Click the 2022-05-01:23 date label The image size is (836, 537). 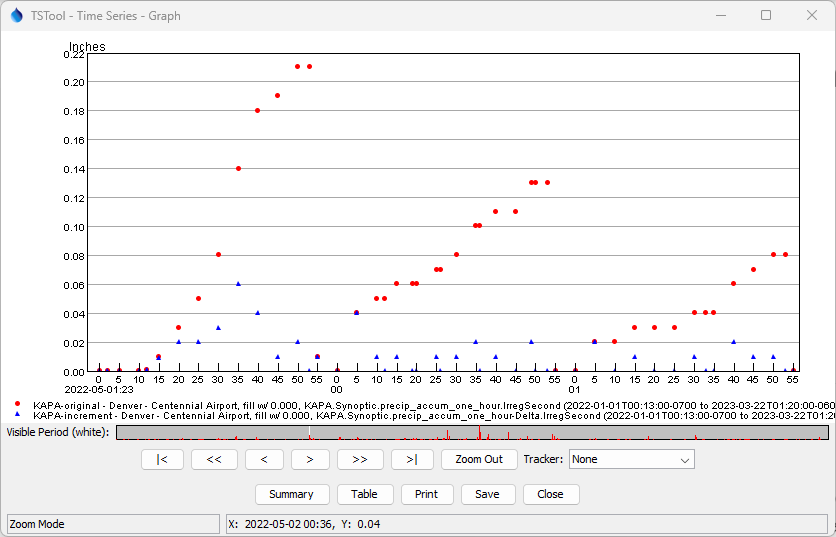click(99, 390)
